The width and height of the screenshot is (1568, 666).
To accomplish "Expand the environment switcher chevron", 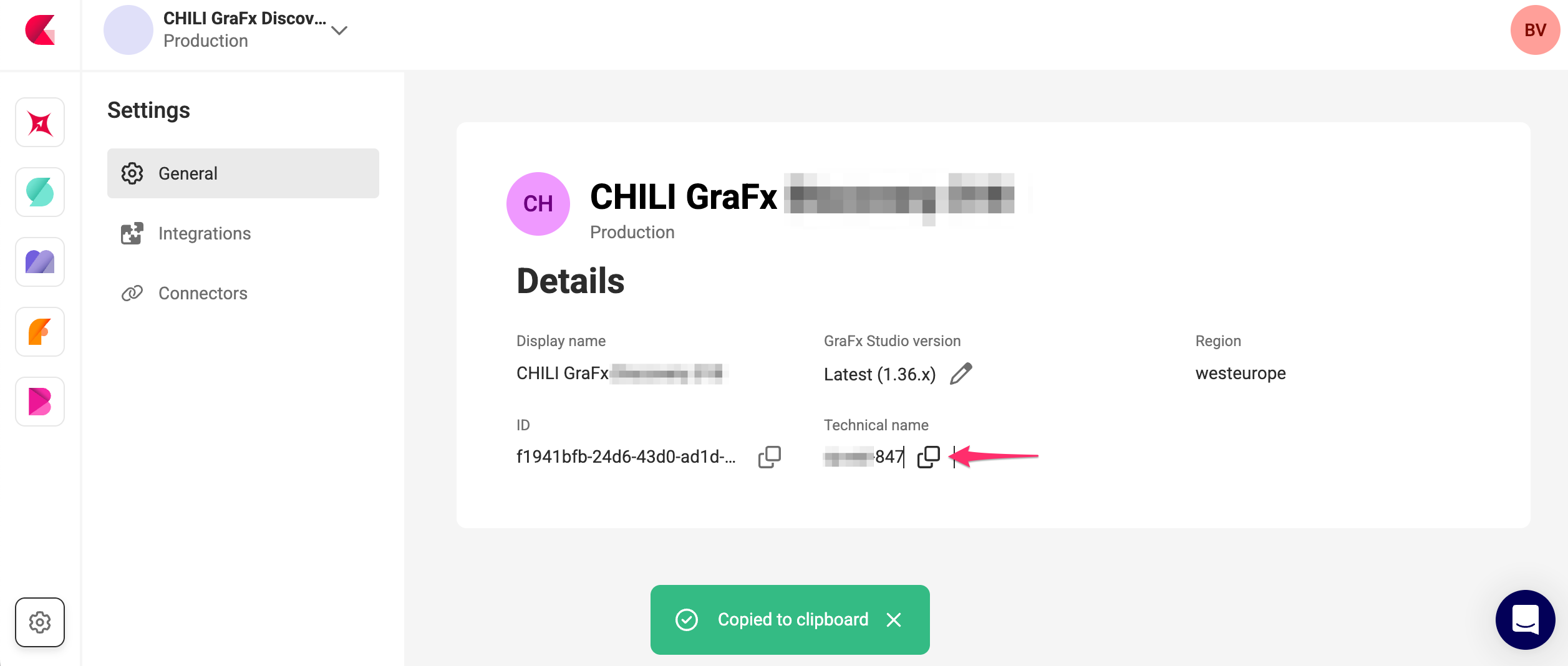I will click(339, 31).
